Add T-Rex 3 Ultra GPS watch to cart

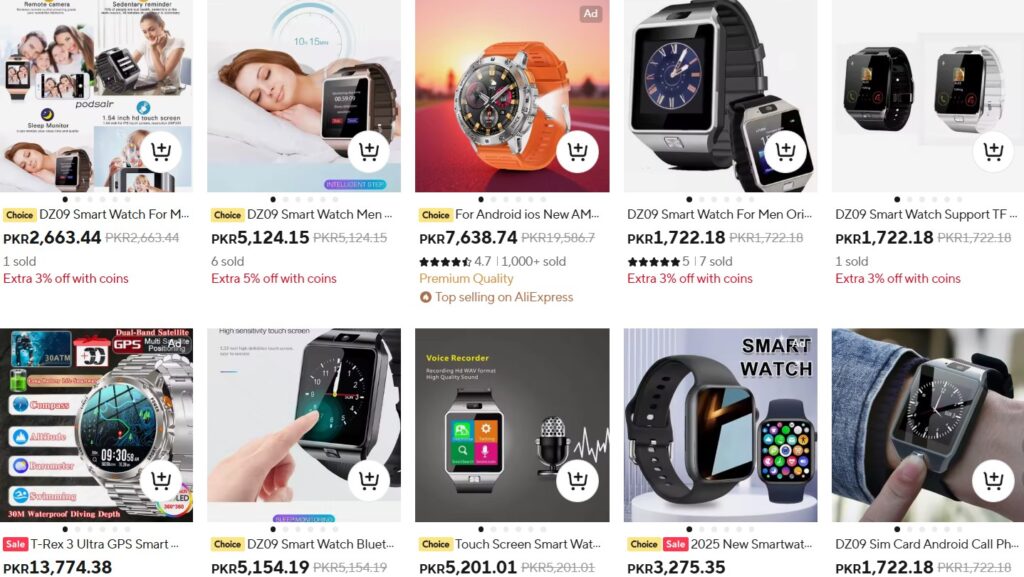coord(161,480)
